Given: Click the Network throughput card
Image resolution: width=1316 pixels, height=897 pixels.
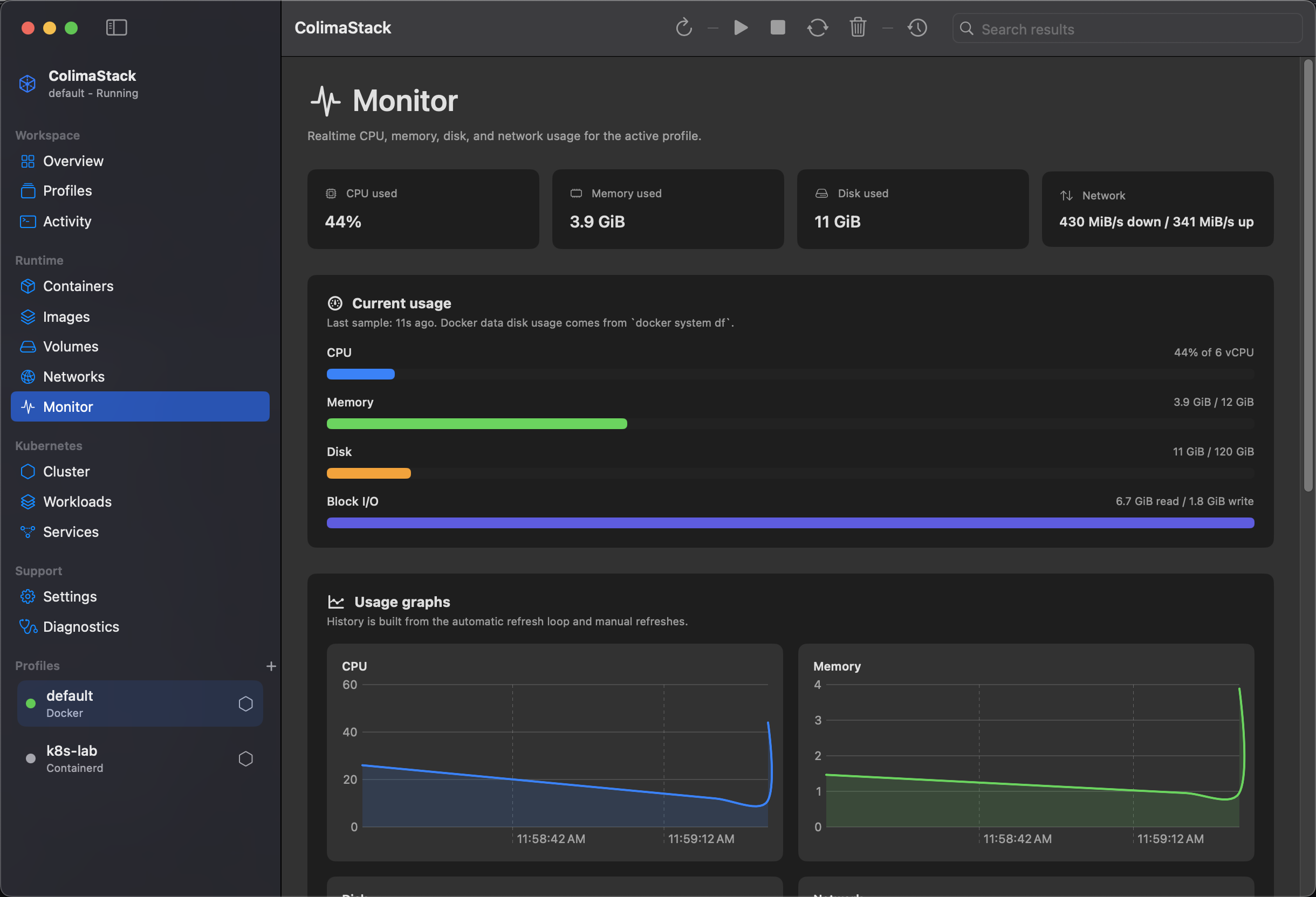Looking at the screenshot, I should tap(1157, 209).
